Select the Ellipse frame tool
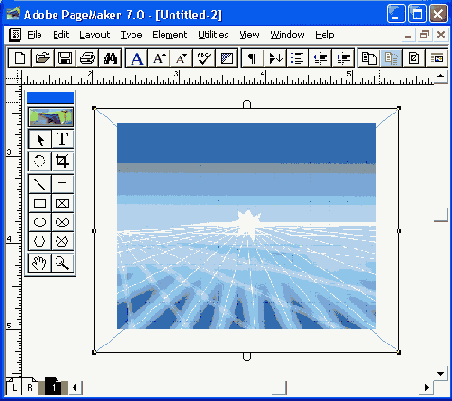 63,222
